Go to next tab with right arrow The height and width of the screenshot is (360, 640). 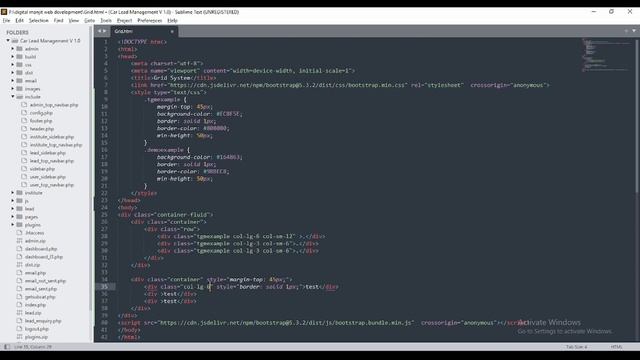pyautogui.click(x=104, y=31)
